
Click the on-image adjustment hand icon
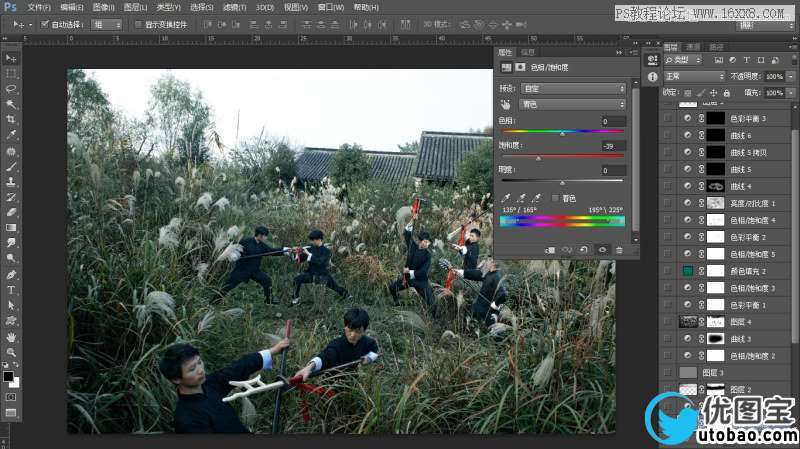(506, 105)
